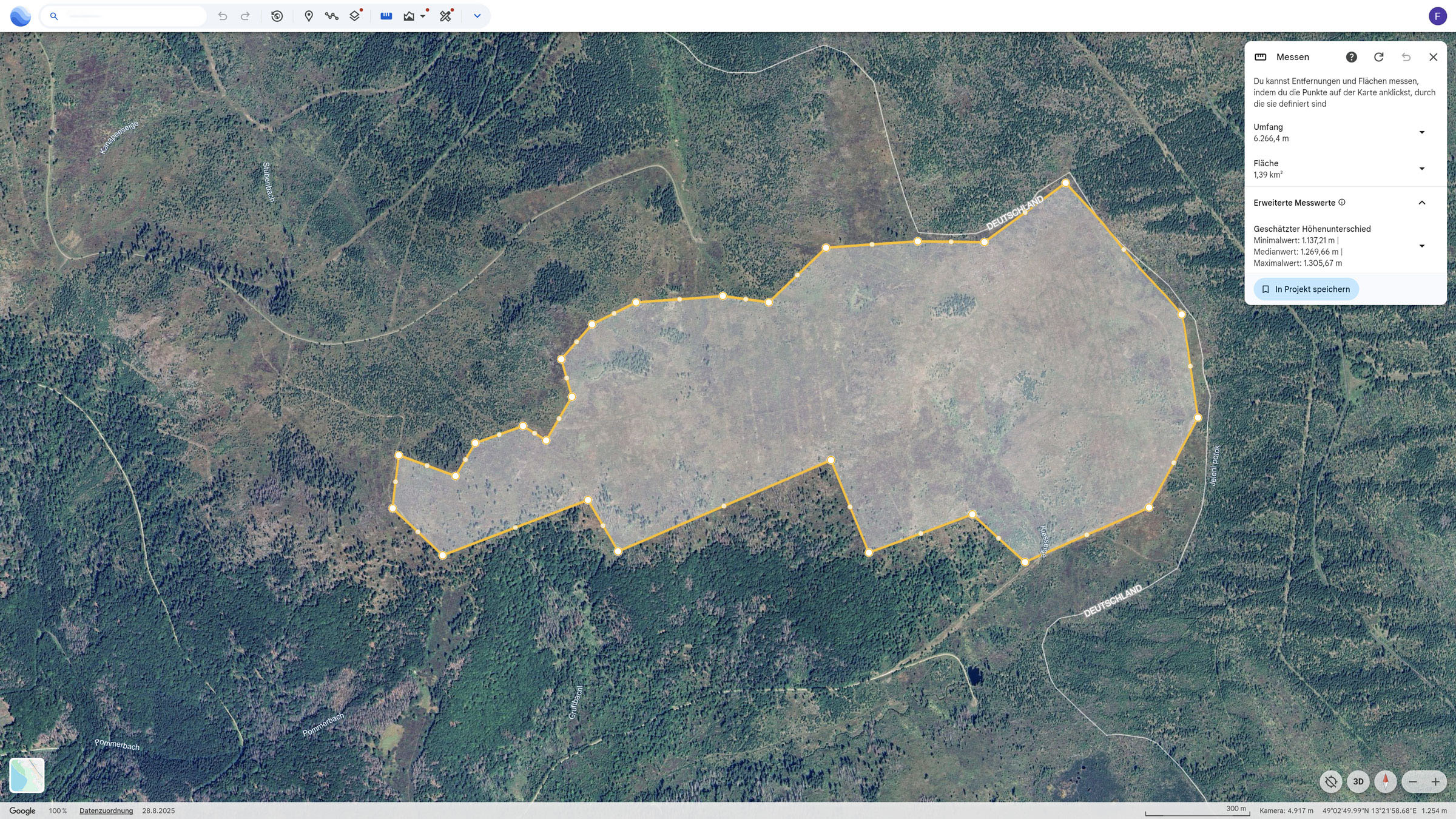Toggle the rotation lock button

pos(1331,781)
